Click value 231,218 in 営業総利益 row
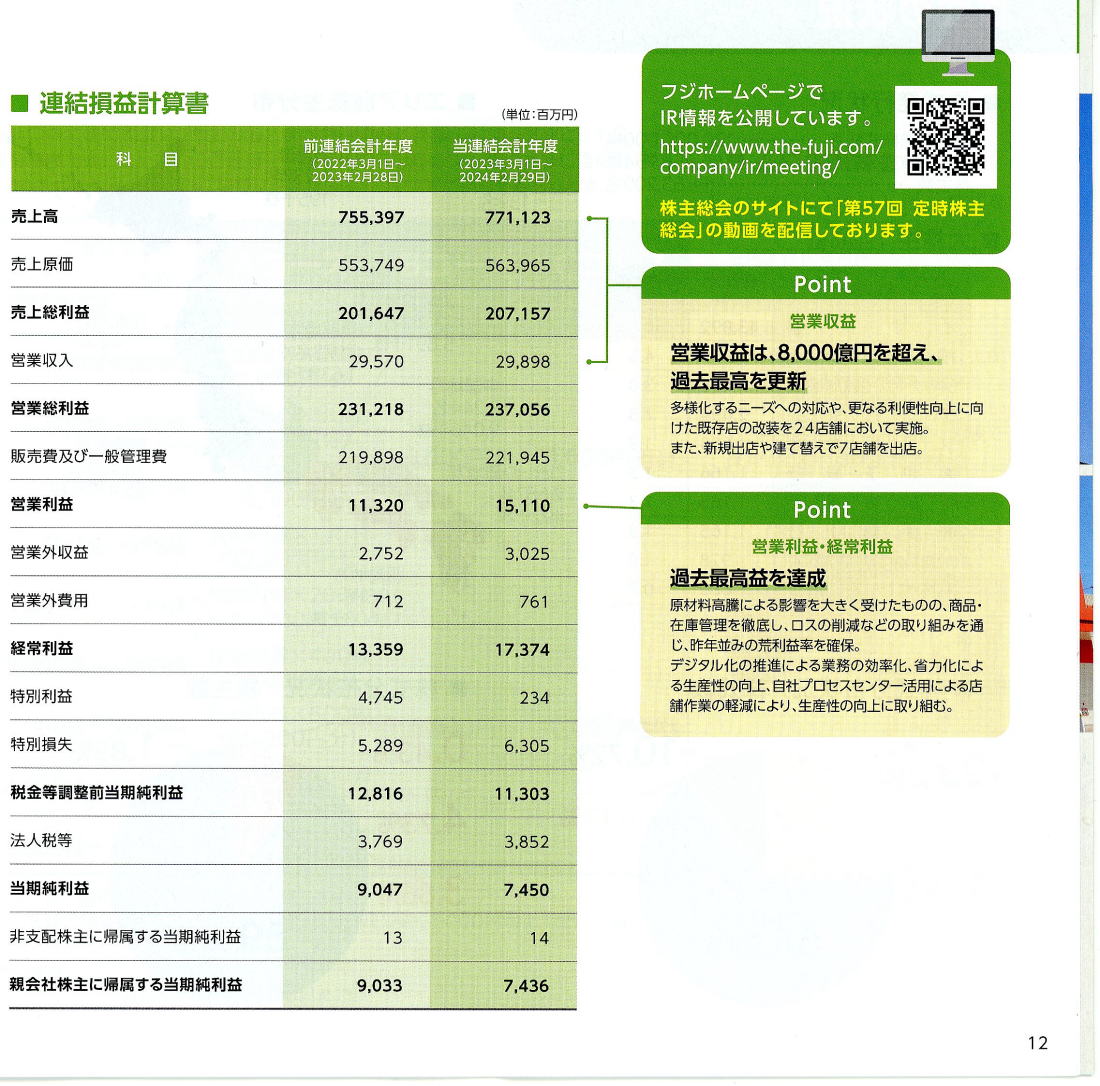 [371, 409]
